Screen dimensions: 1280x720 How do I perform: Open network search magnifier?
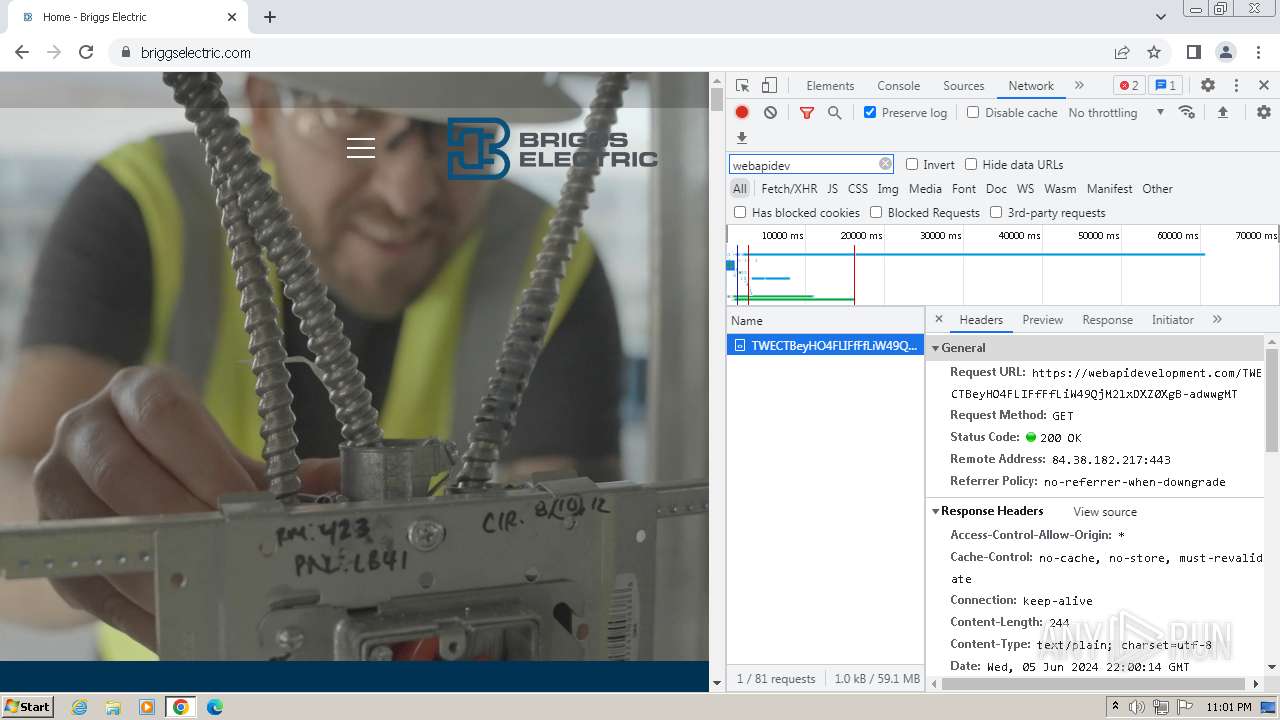[x=834, y=113]
